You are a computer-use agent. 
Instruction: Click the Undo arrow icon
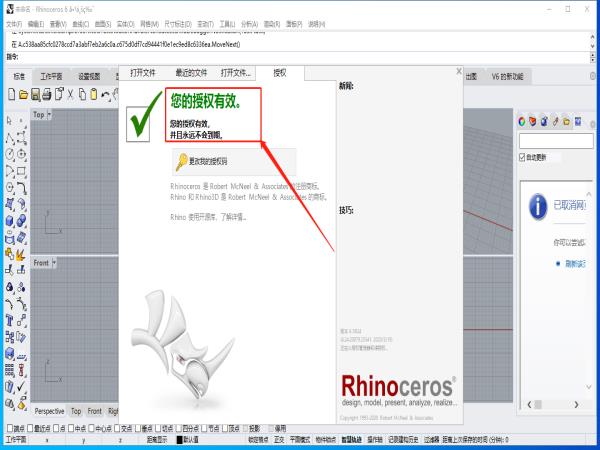[105, 95]
